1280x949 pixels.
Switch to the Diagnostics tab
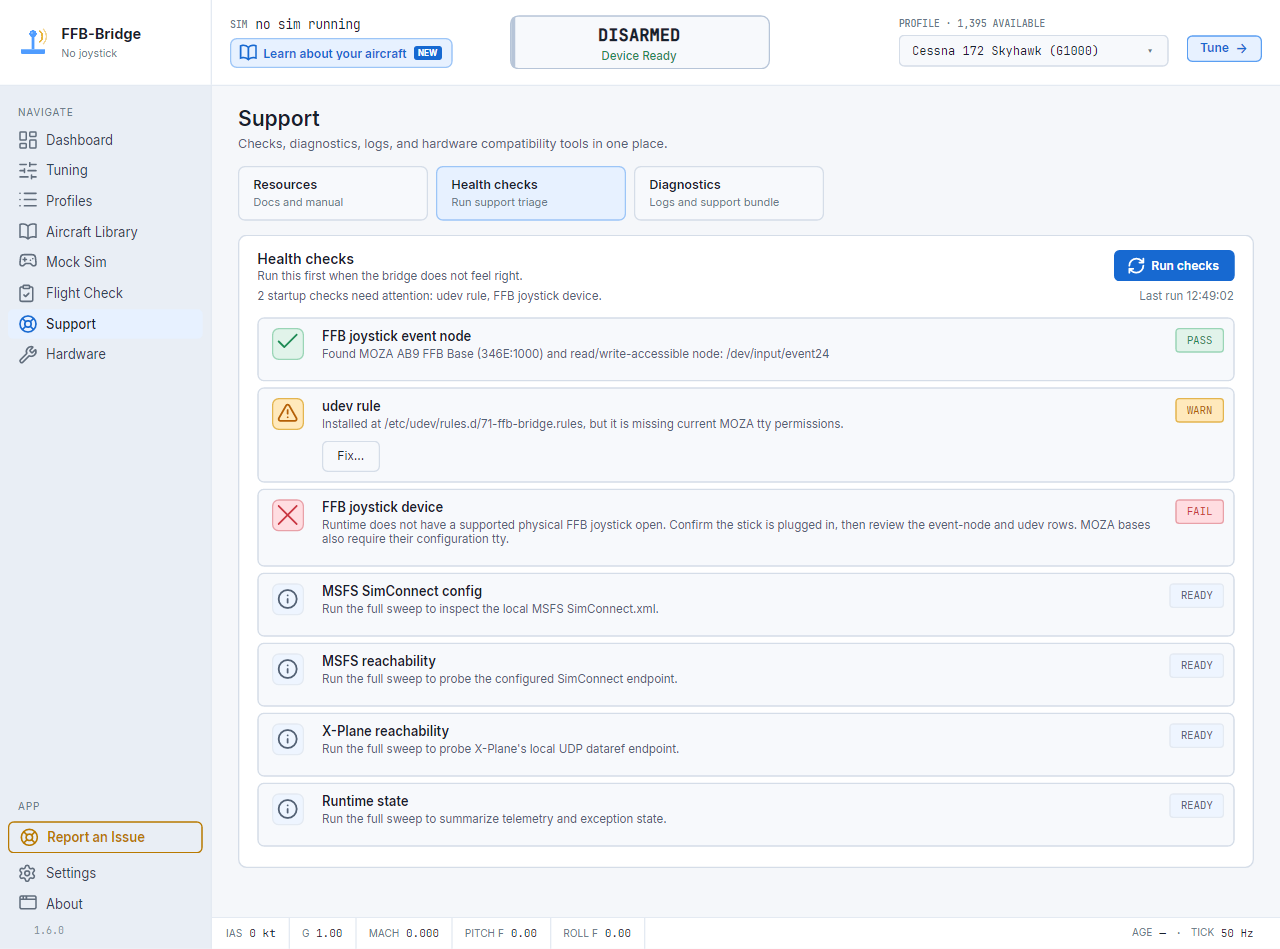point(729,193)
